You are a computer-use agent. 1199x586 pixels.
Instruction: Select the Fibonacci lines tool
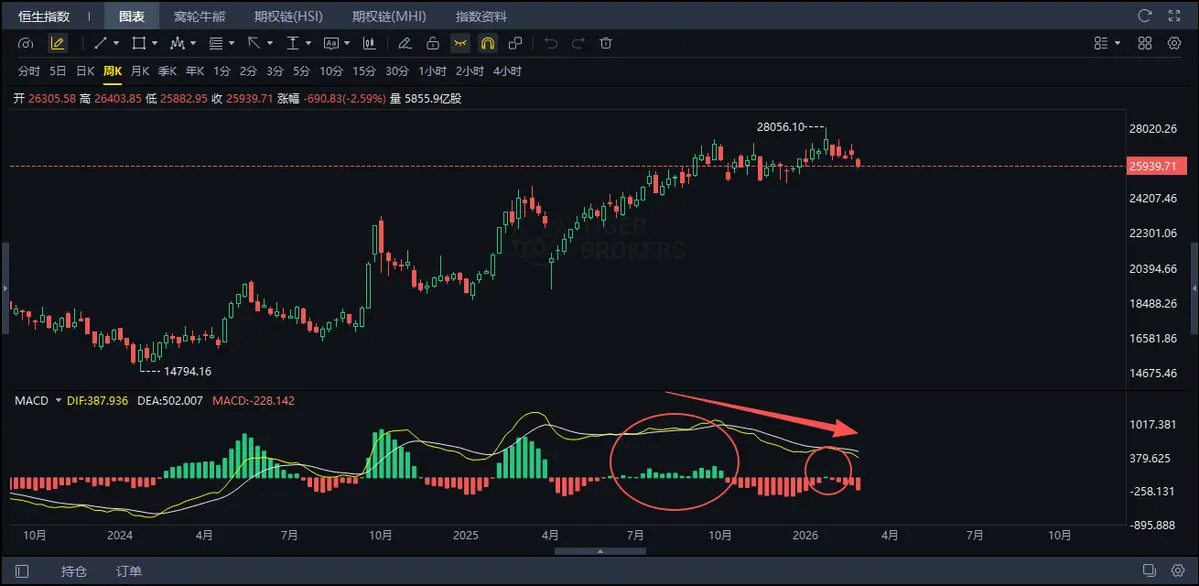(216, 44)
